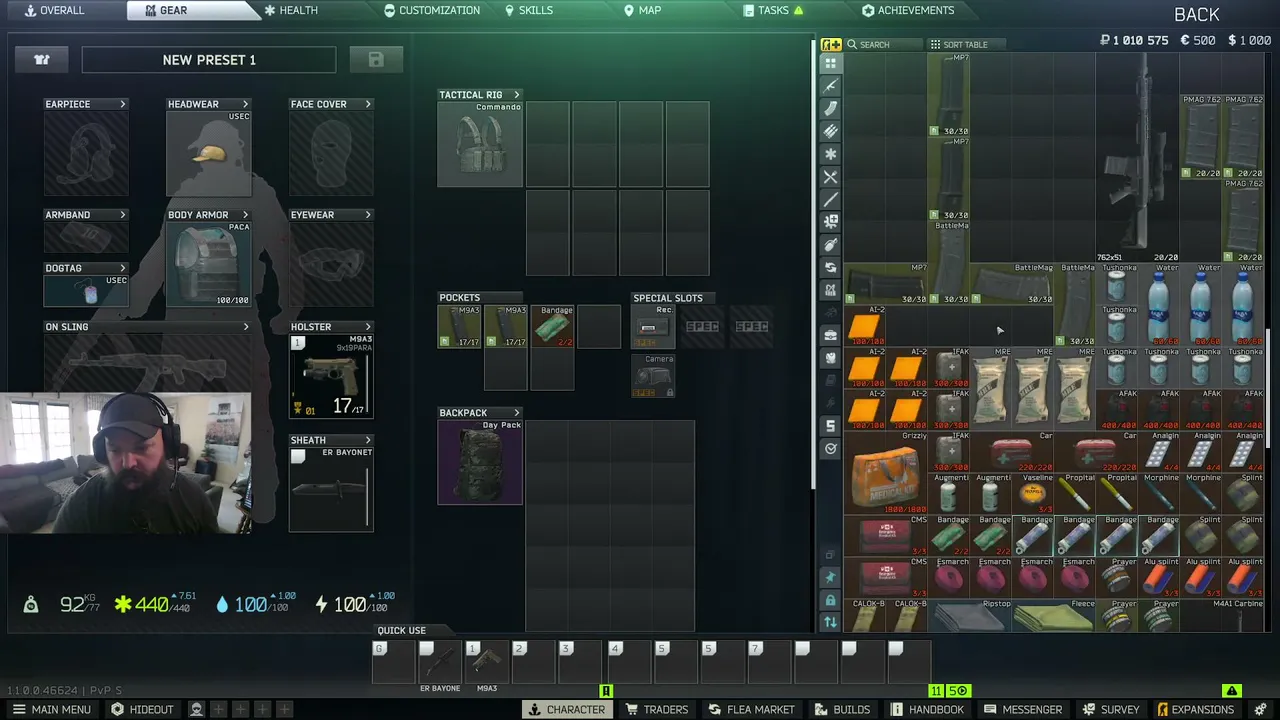The image size is (1280, 720).
Task: Open the Customization tab
Action: (x=432, y=10)
